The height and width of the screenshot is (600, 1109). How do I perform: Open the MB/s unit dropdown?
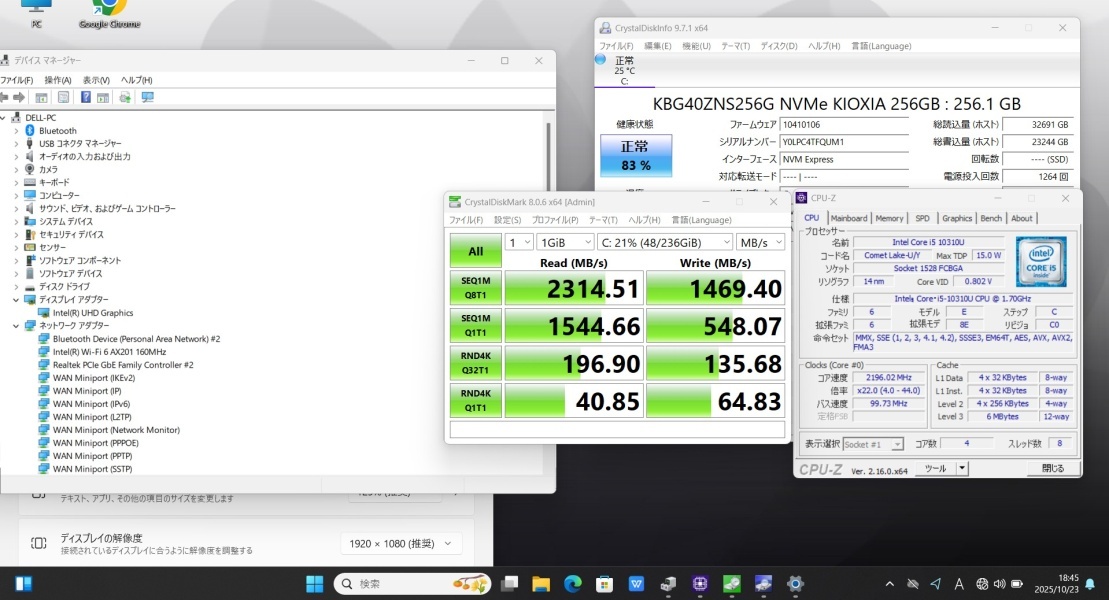coord(760,242)
